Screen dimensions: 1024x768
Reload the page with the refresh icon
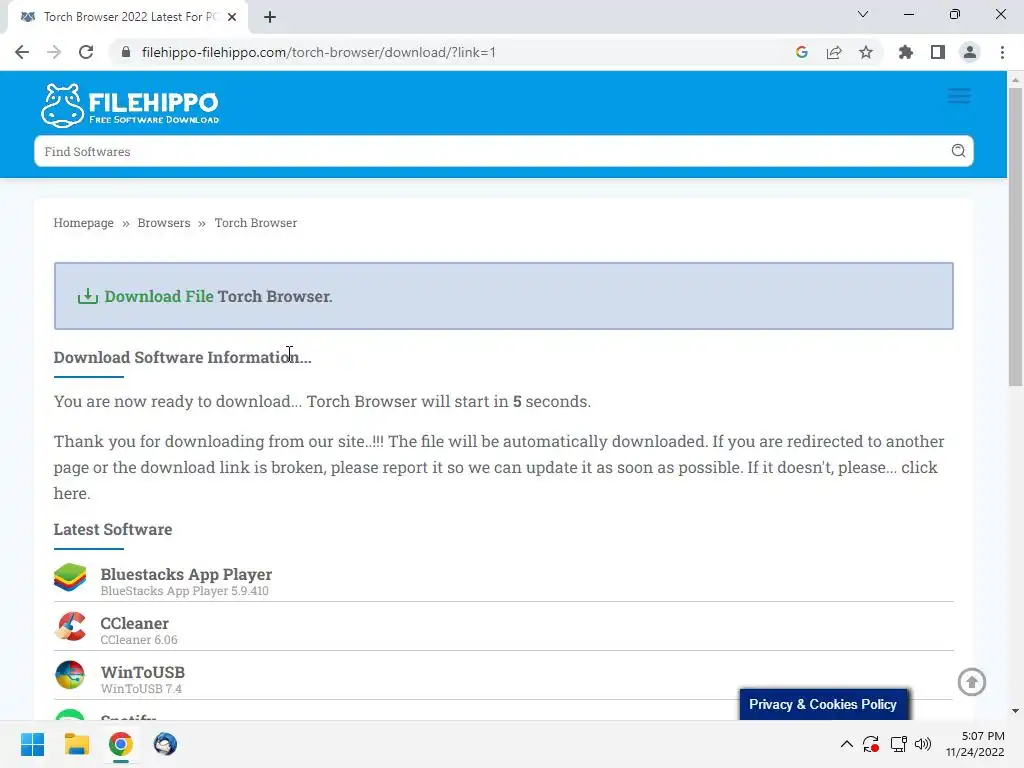pyautogui.click(x=86, y=52)
